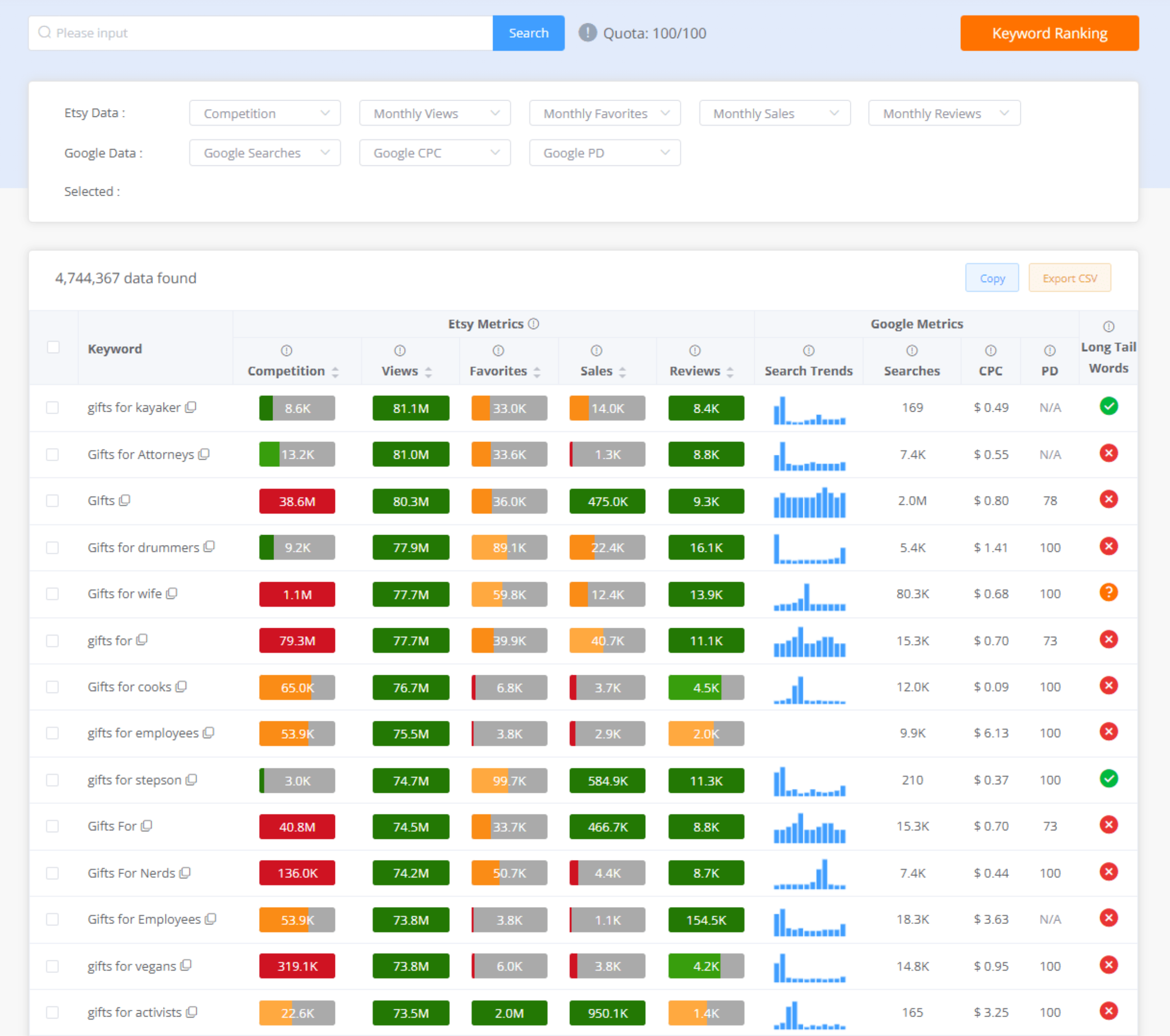Click info icon above Competition column
Image resolution: width=1170 pixels, height=1036 pixels.
[286, 350]
